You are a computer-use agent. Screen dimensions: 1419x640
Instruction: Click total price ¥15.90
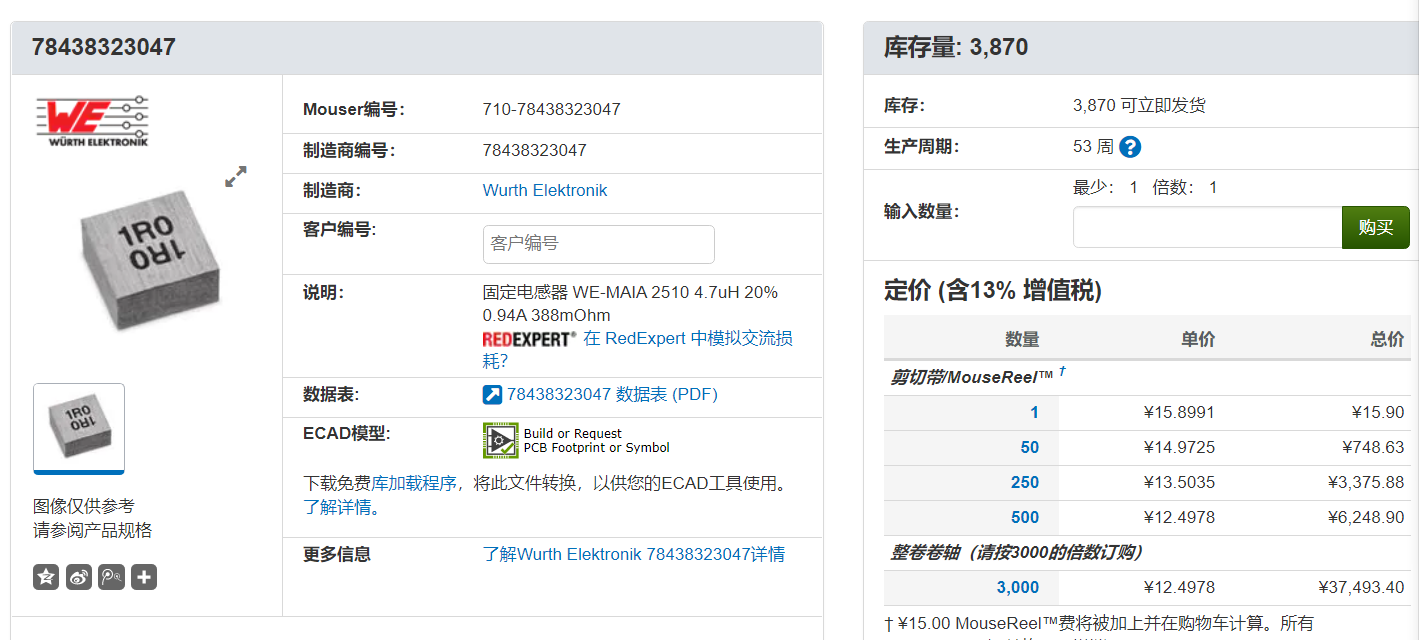(x=1378, y=412)
